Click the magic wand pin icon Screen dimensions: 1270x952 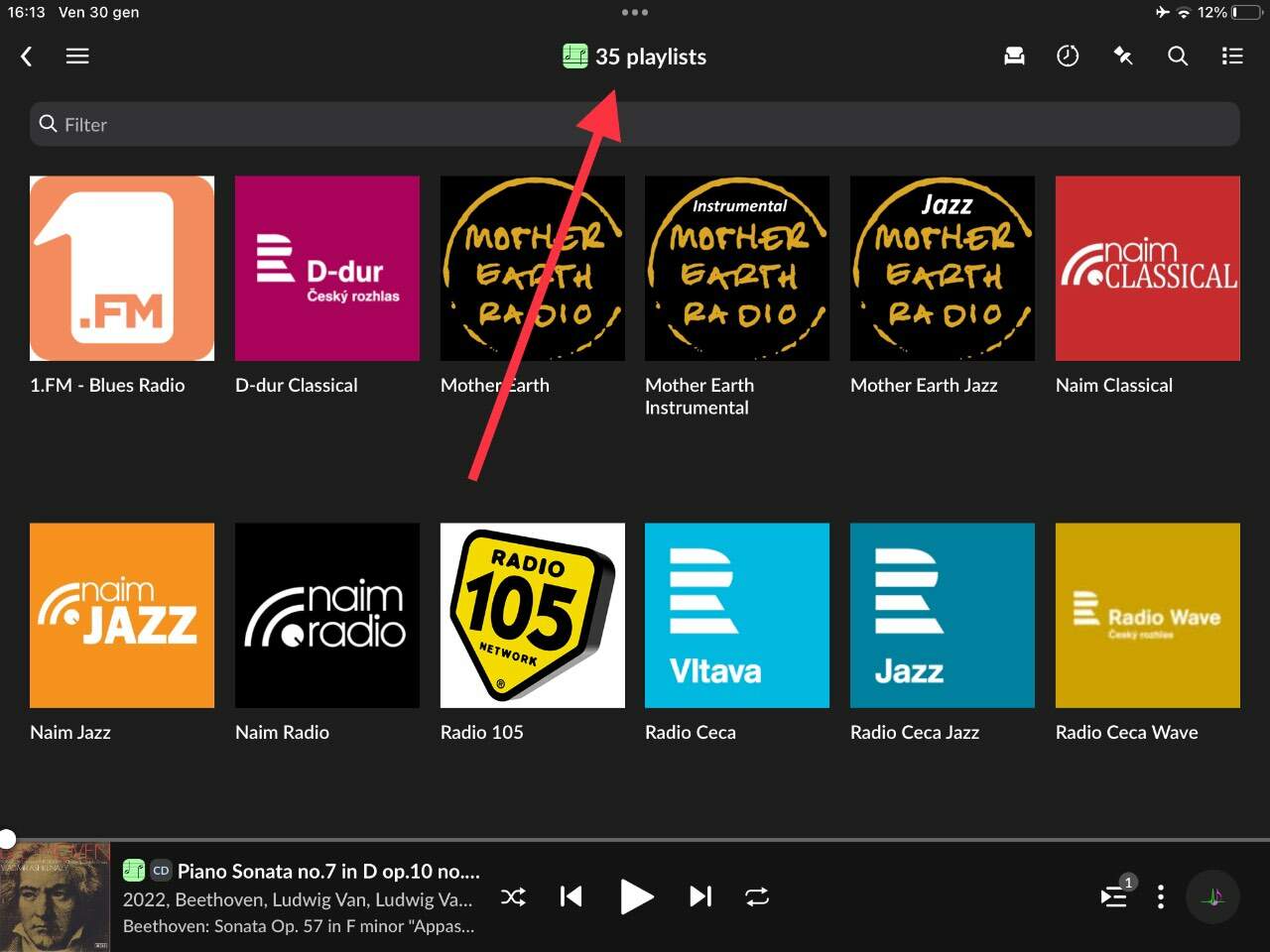coord(1123,57)
